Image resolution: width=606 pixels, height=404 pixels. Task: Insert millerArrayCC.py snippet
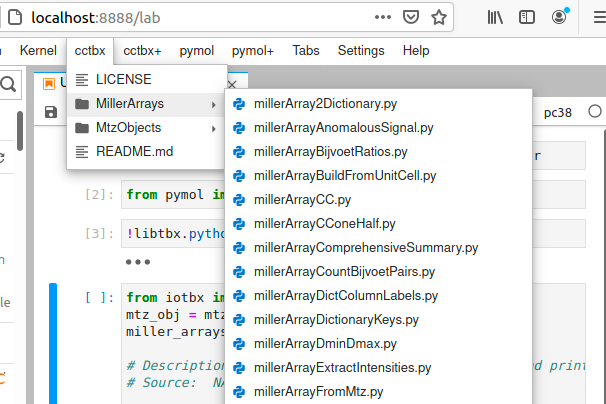point(378,200)
